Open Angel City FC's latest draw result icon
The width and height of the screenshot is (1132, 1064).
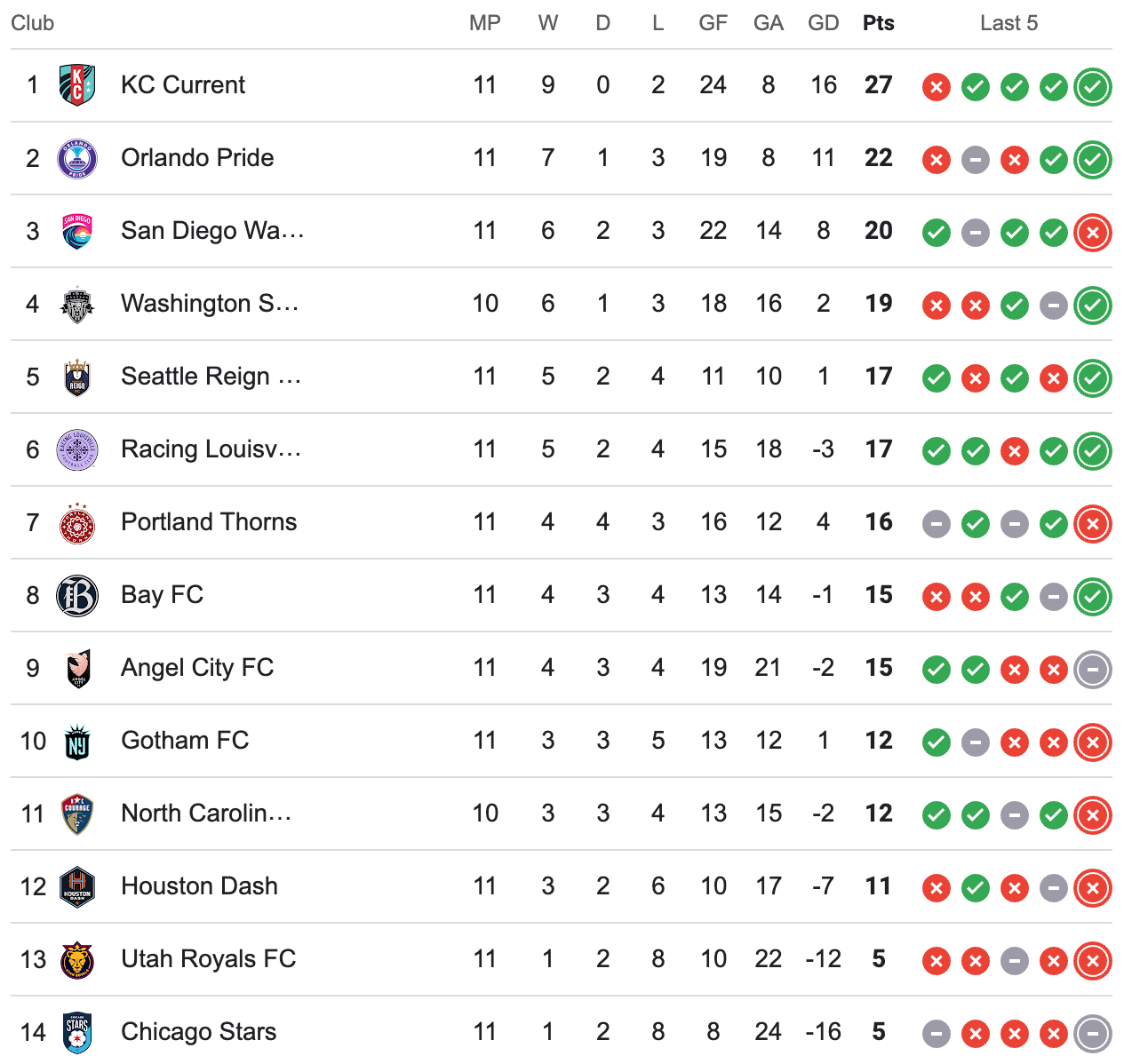point(1093,670)
